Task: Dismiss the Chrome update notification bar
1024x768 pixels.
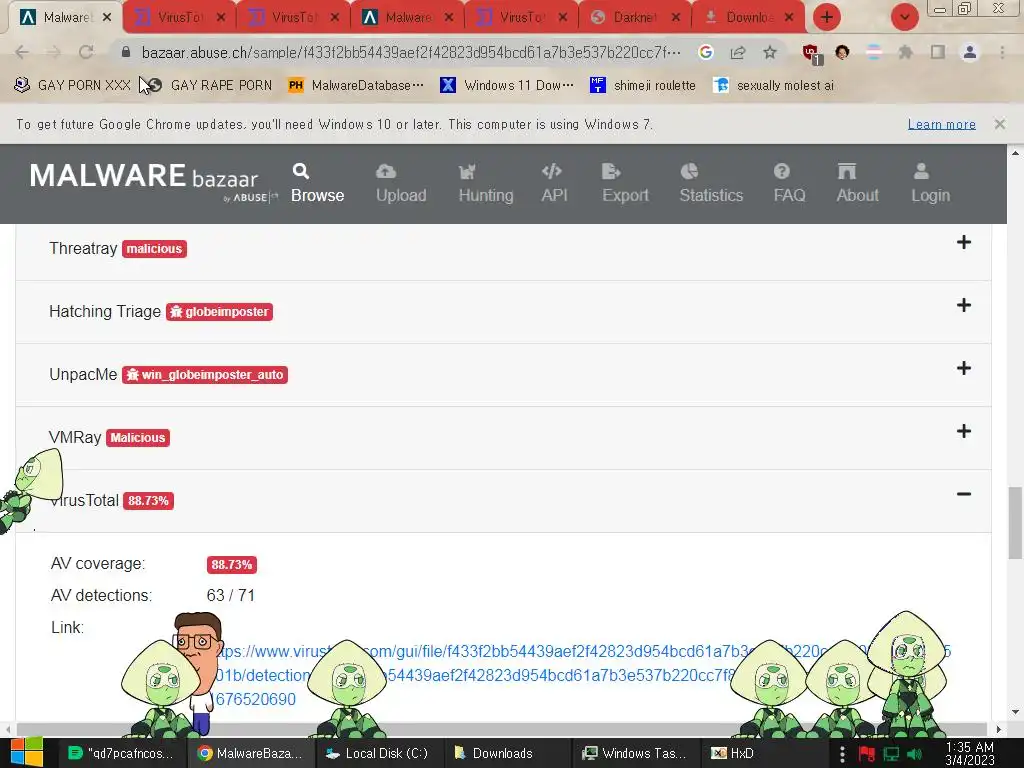Action: point(999,124)
